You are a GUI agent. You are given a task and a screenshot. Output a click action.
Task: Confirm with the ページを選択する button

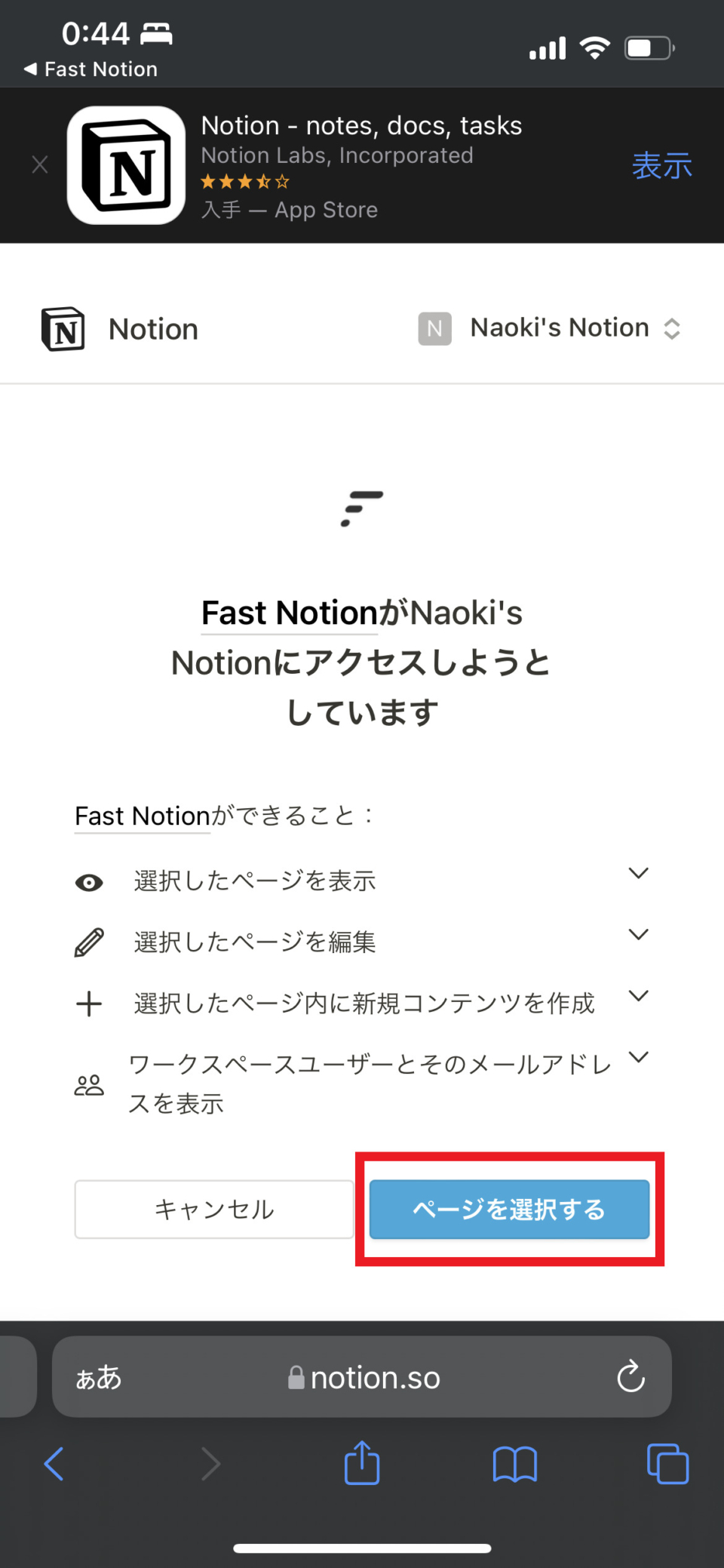[x=508, y=1209]
